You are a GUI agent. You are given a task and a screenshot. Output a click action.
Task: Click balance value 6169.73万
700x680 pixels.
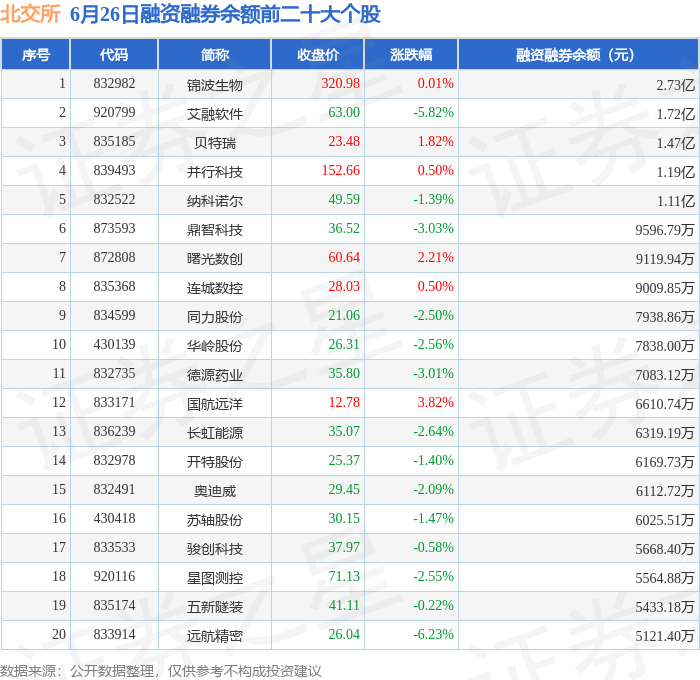[x=665, y=462]
